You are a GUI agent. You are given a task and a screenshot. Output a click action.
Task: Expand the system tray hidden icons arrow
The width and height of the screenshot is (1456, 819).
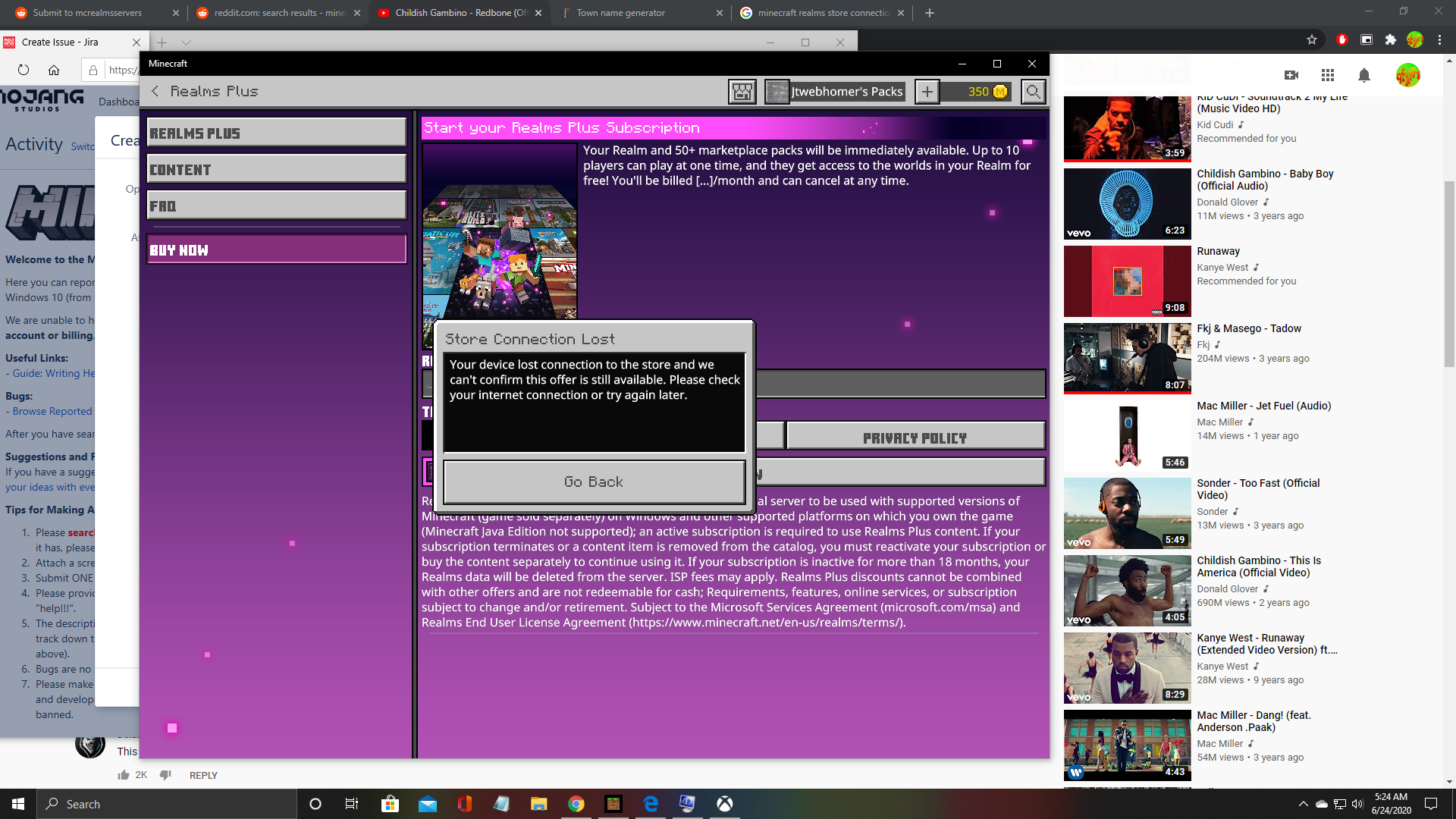(x=1303, y=804)
